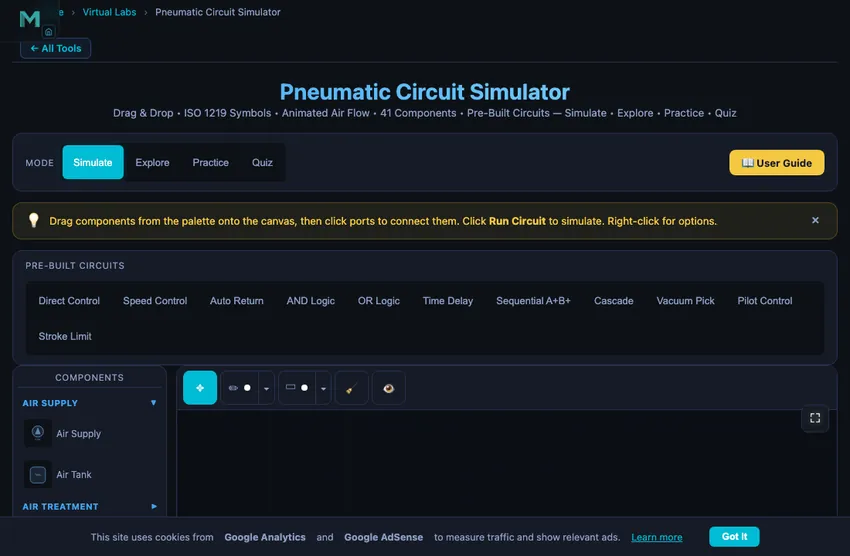
Task: Click the Air Supply component icon
Action: 38,433
